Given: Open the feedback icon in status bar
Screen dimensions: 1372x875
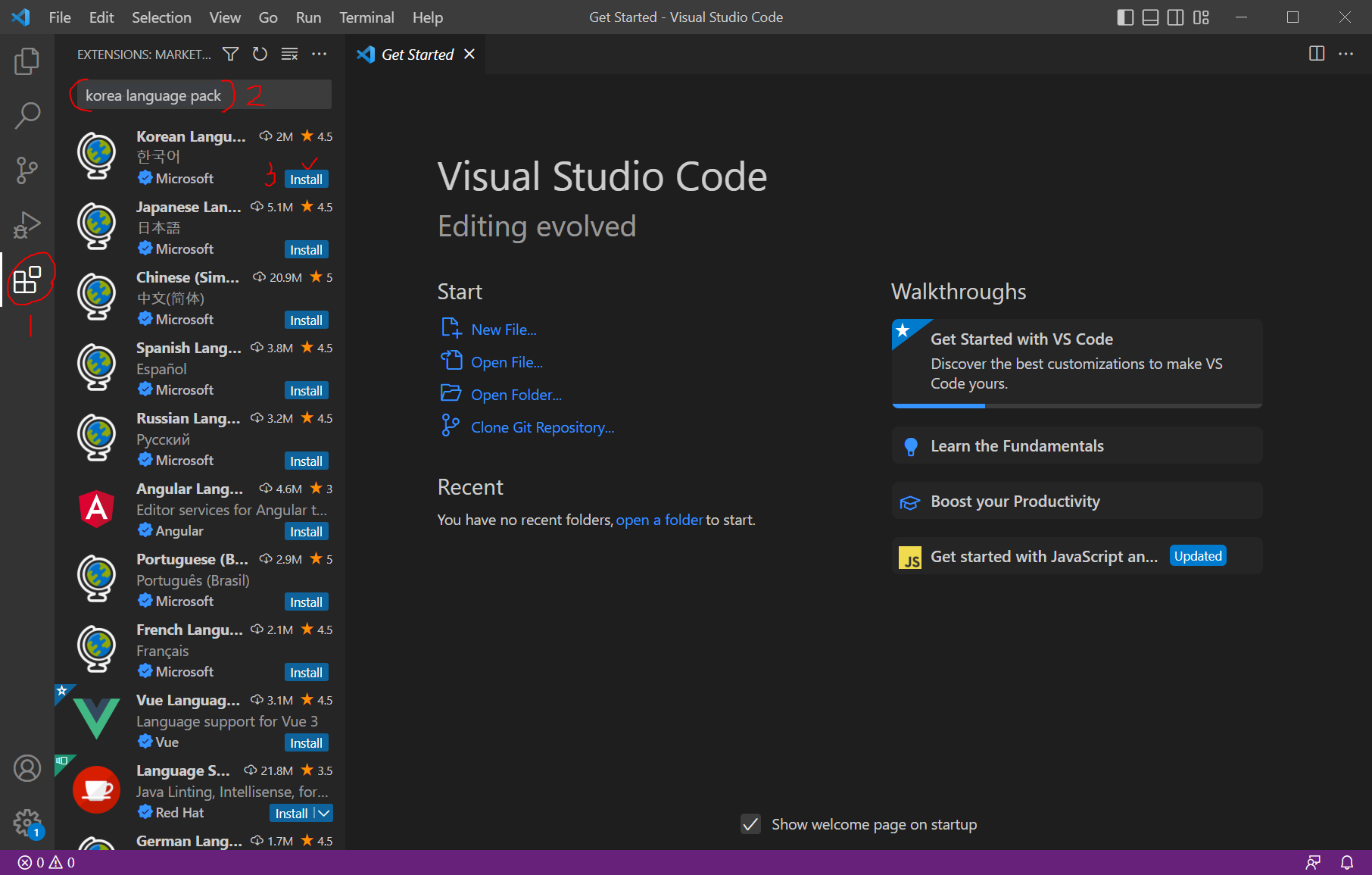Looking at the screenshot, I should point(1313,862).
